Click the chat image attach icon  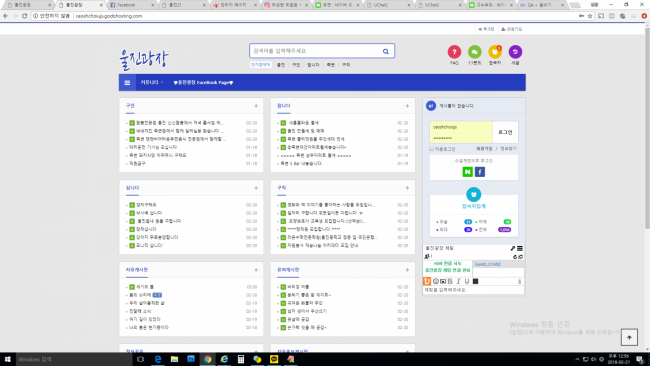(x=443, y=281)
